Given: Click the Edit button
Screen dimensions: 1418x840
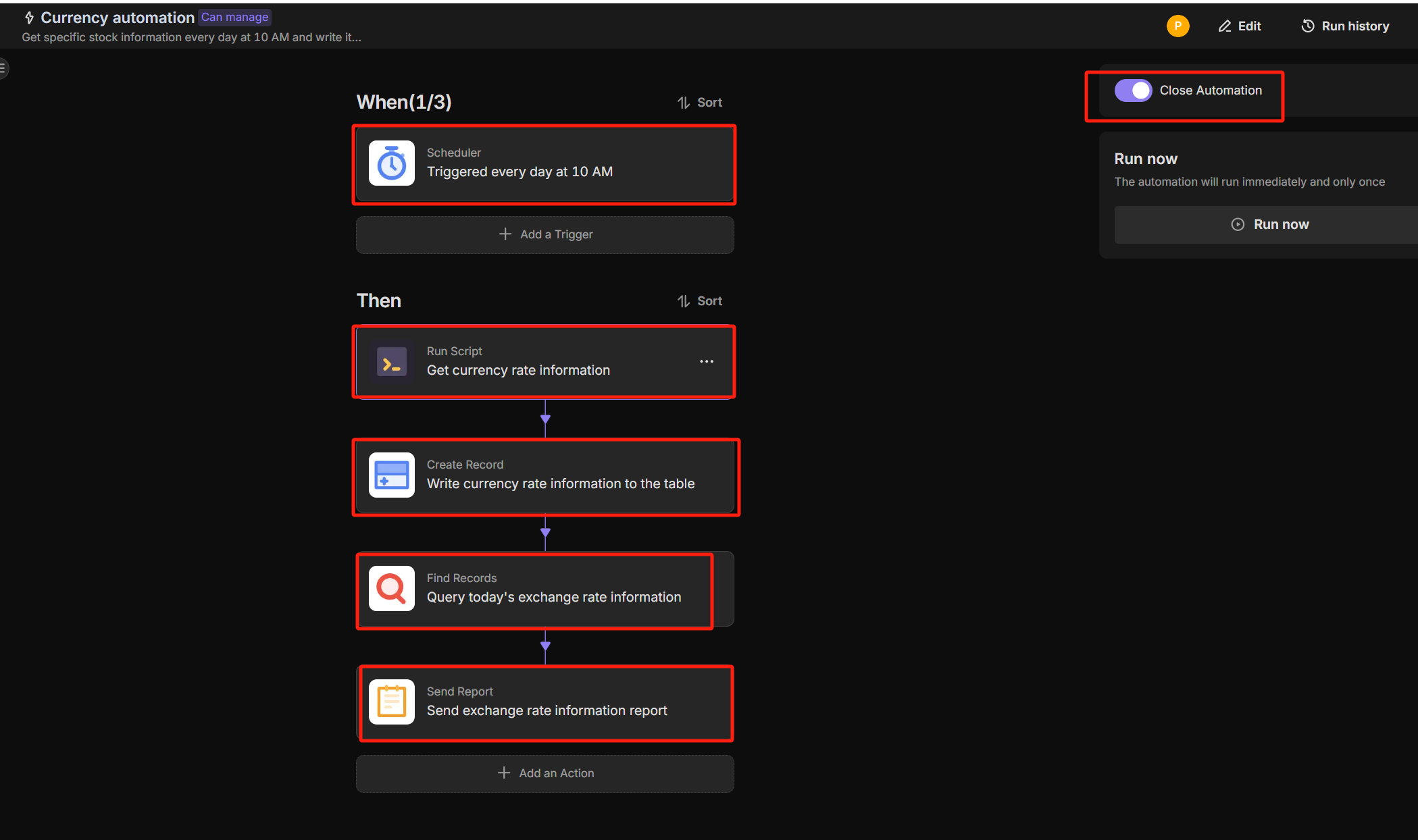Looking at the screenshot, I should click(1240, 26).
